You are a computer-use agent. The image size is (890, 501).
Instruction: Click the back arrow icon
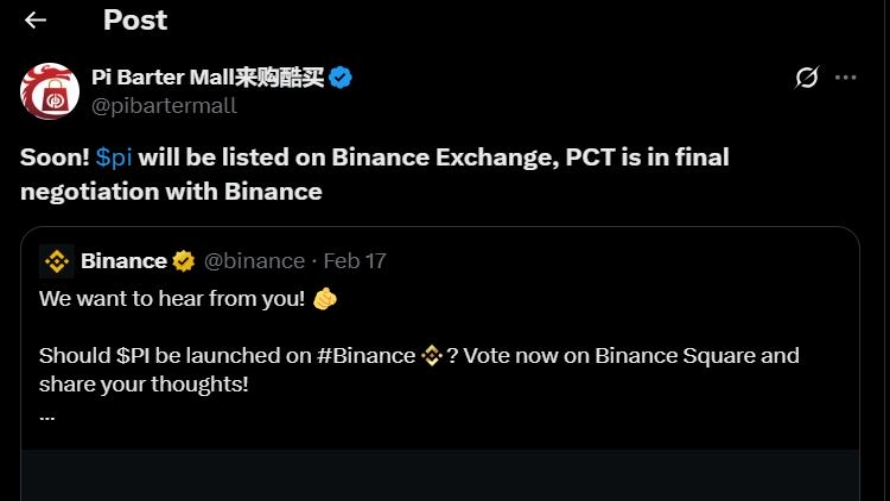click(x=35, y=20)
